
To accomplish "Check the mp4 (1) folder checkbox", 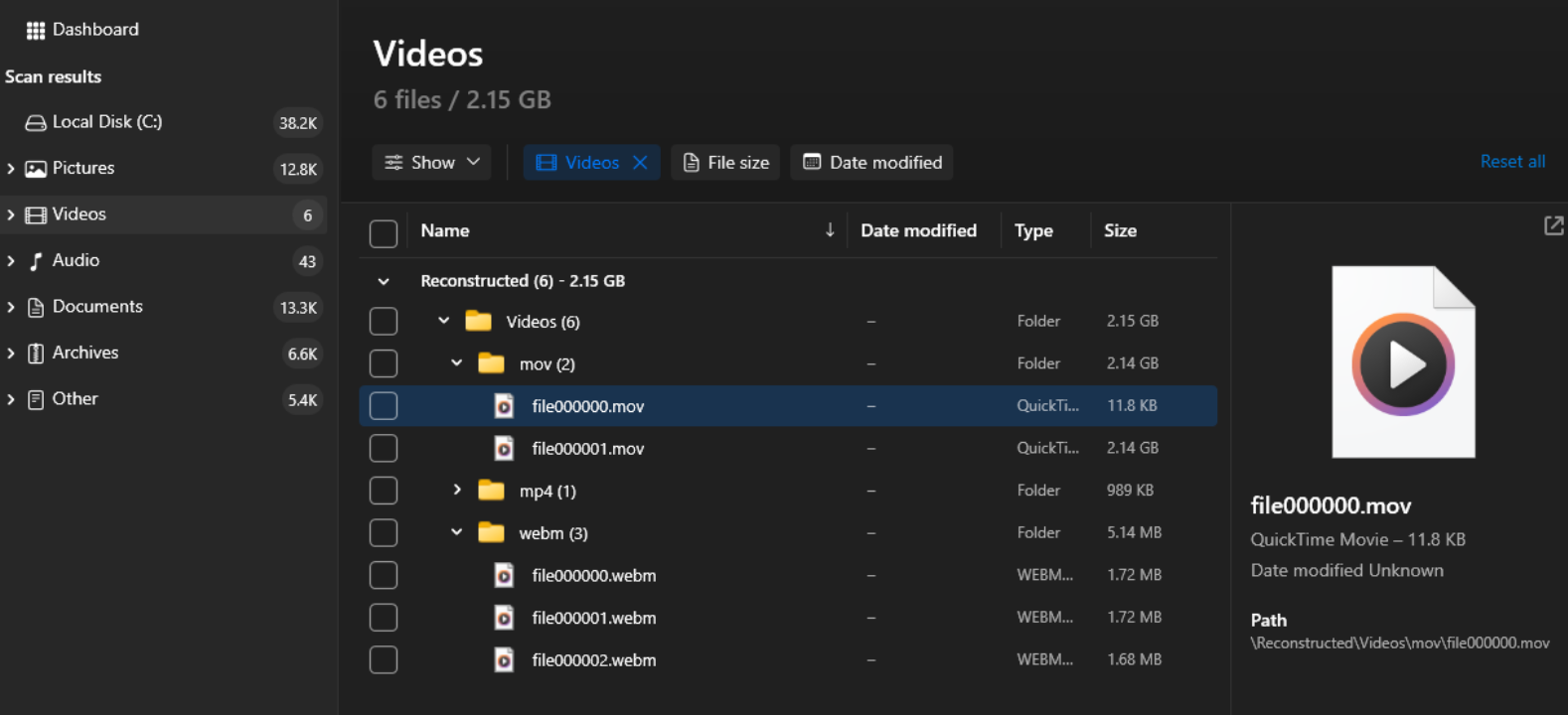I will (x=384, y=491).
